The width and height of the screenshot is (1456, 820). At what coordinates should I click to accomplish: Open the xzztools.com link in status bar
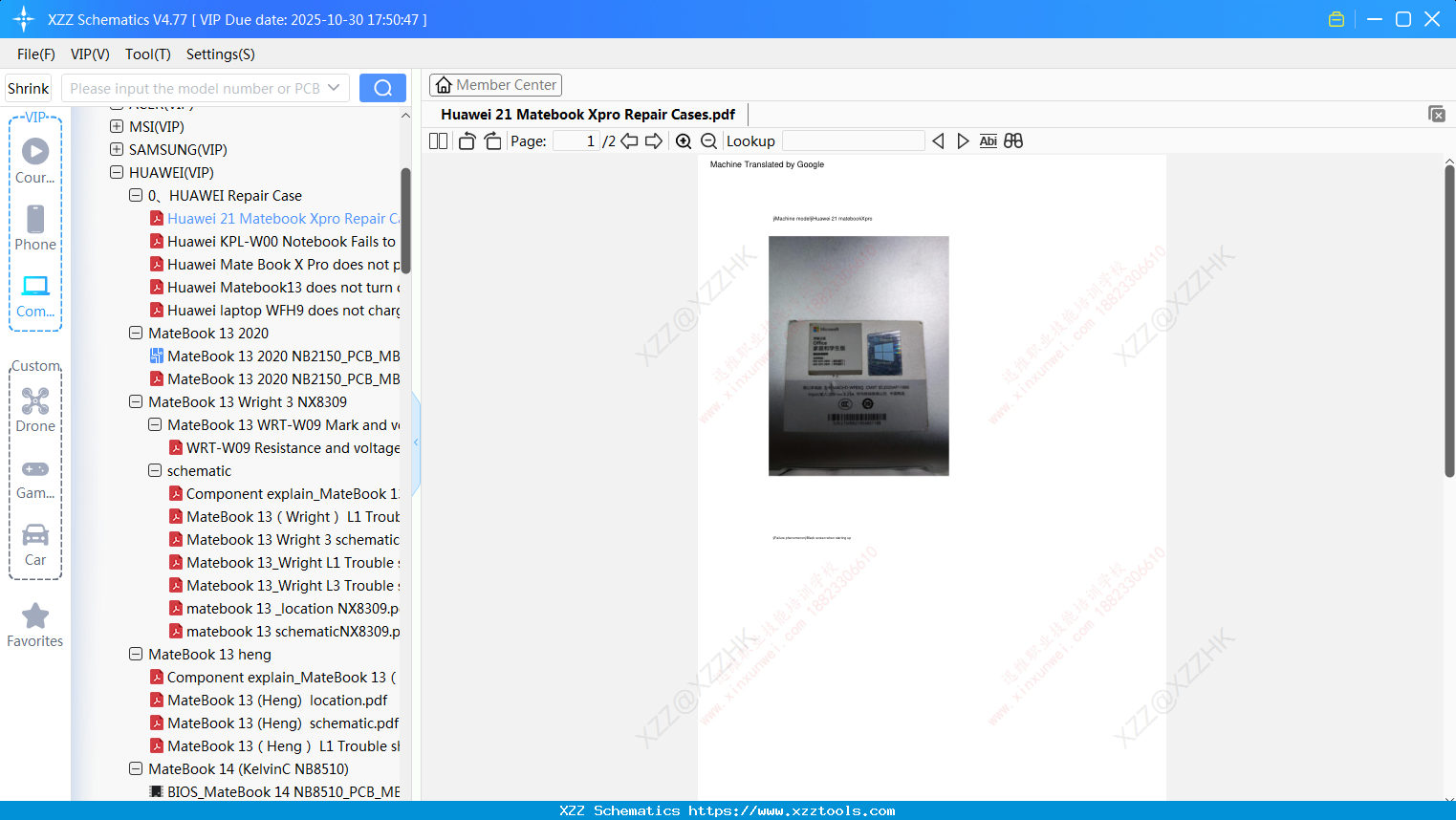coord(792,810)
